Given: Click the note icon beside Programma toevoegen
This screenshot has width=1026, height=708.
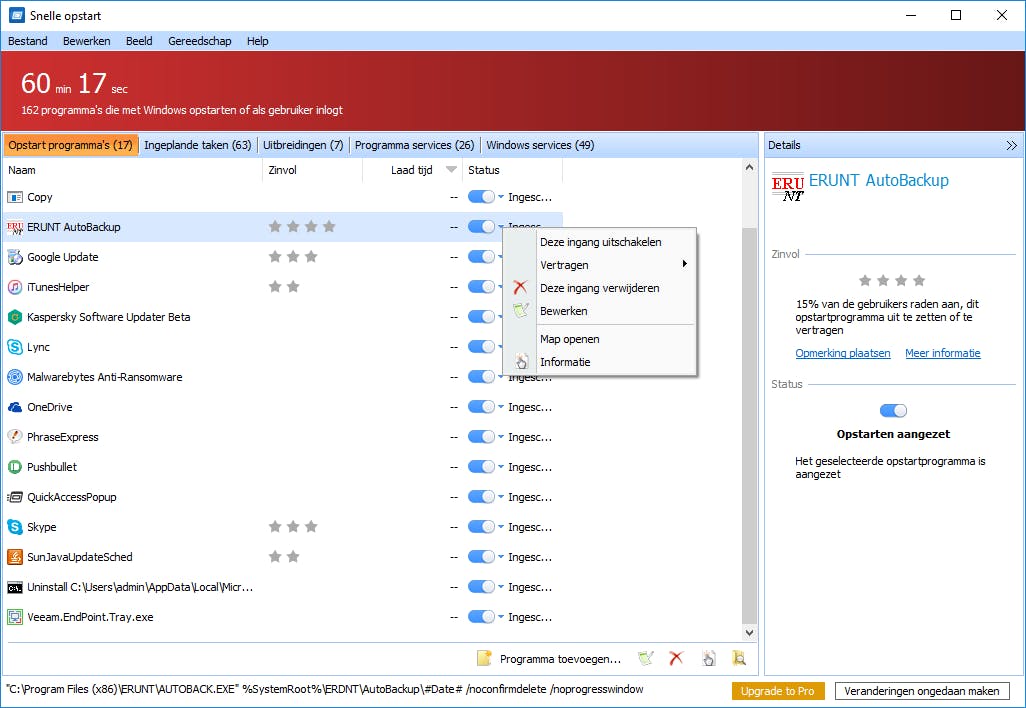Looking at the screenshot, I should coord(484,658).
